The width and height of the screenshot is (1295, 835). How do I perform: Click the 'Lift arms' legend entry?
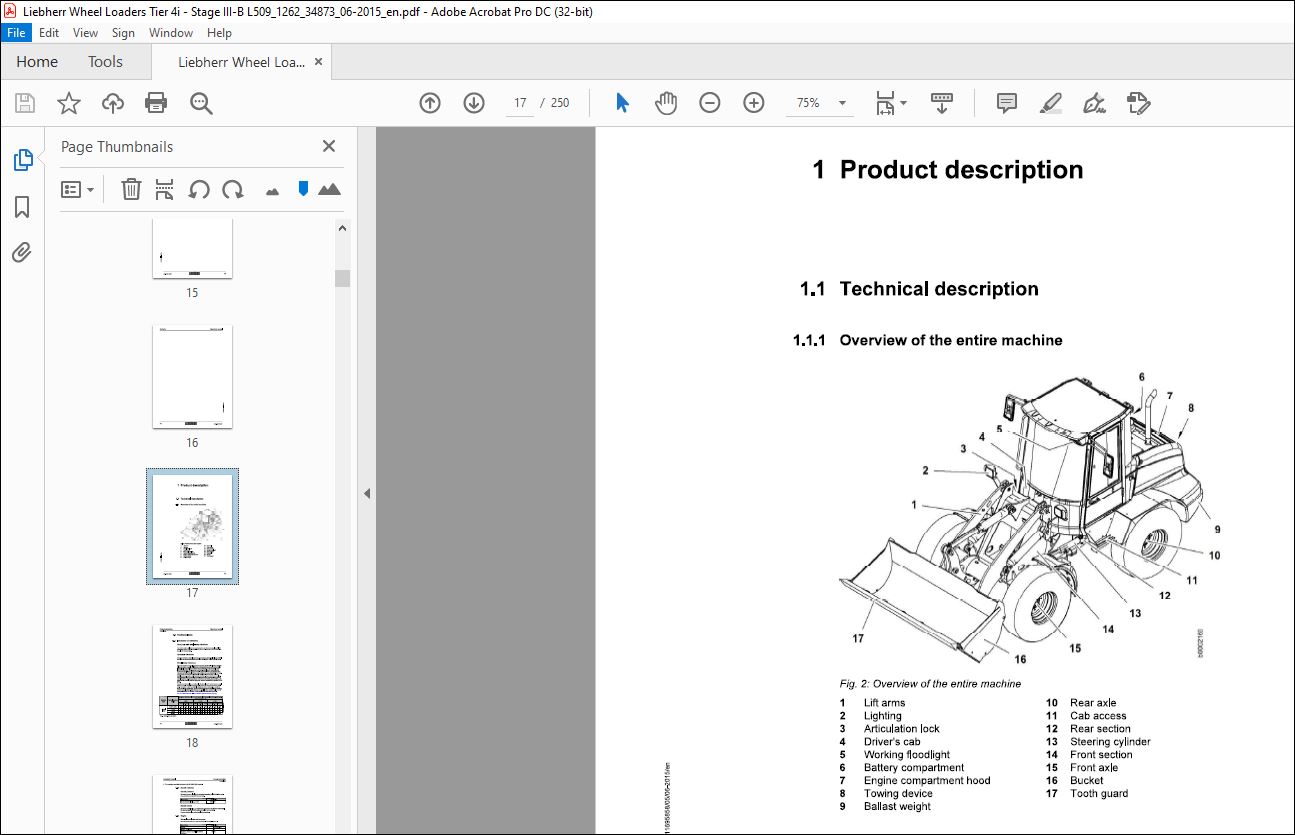coord(884,703)
